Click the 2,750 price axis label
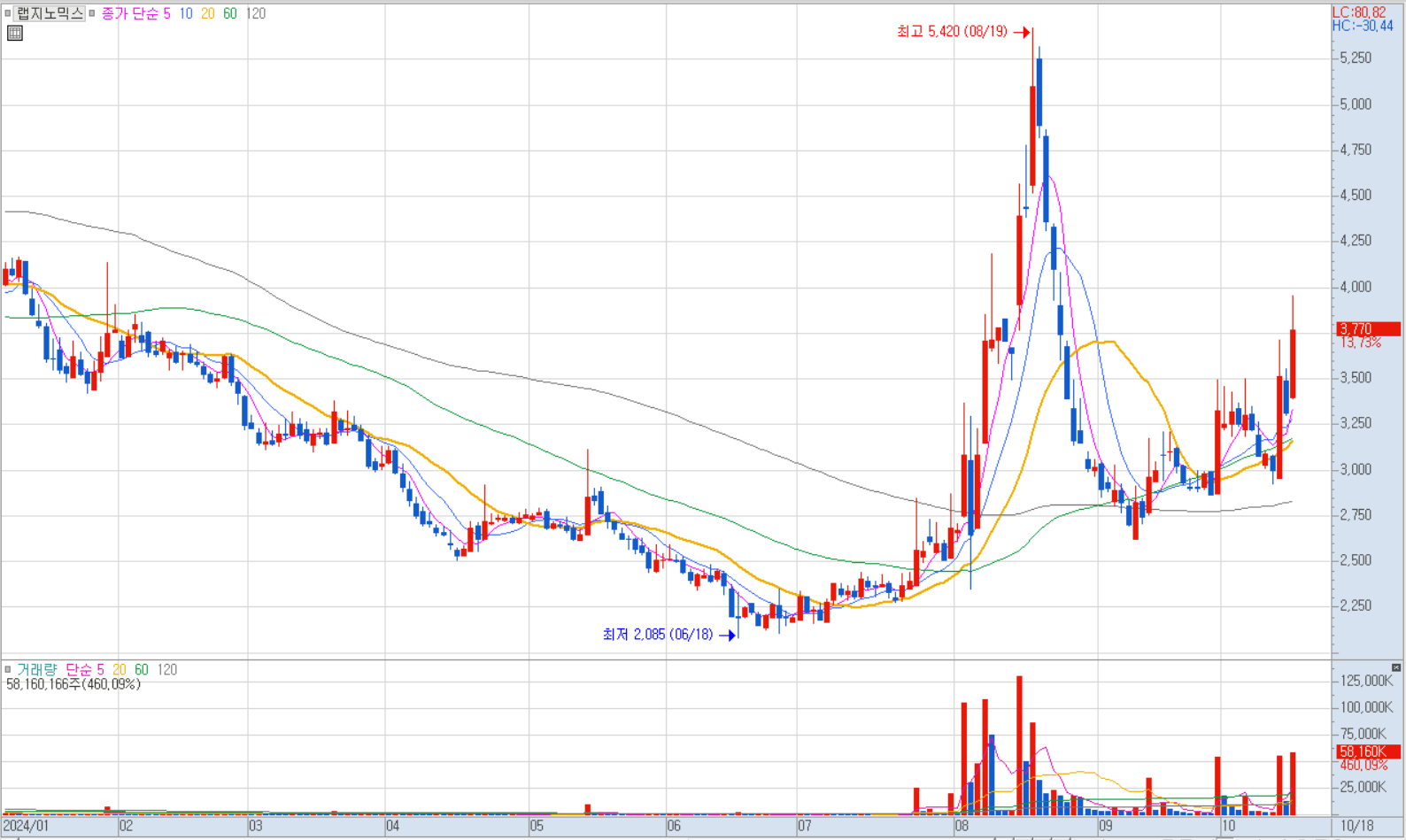The image size is (1406, 840). point(1356,514)
